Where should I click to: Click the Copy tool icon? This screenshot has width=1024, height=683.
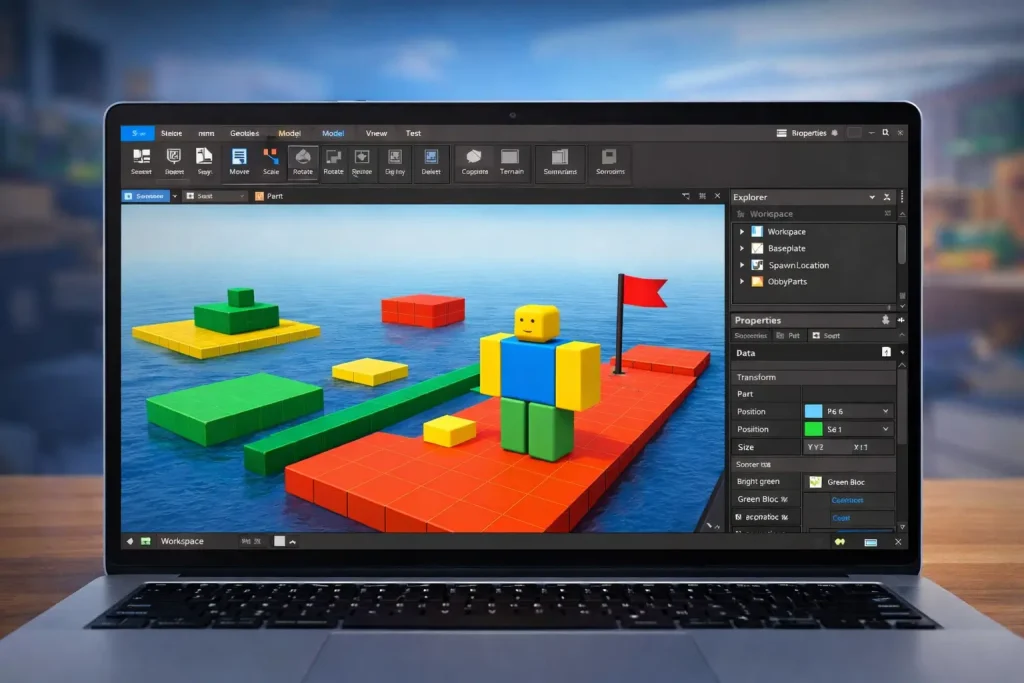click(x=476, y=162)
